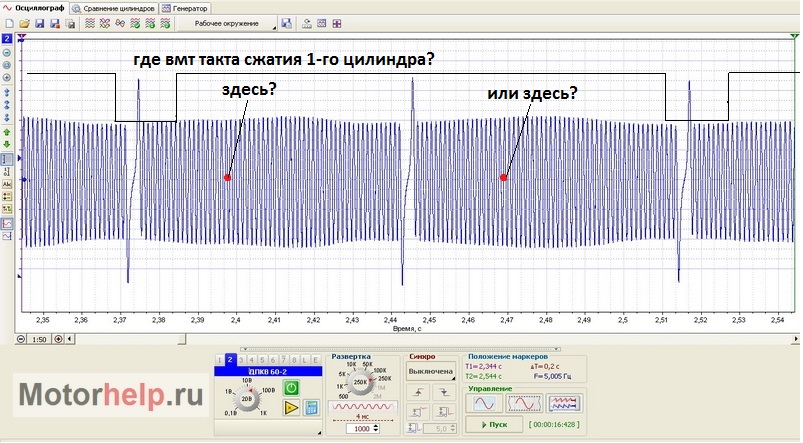Select channel 2 in channel selector

coord(230,358)
